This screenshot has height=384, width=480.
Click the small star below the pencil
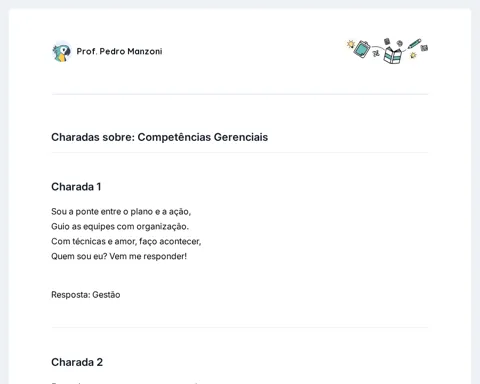pos(413,55)
